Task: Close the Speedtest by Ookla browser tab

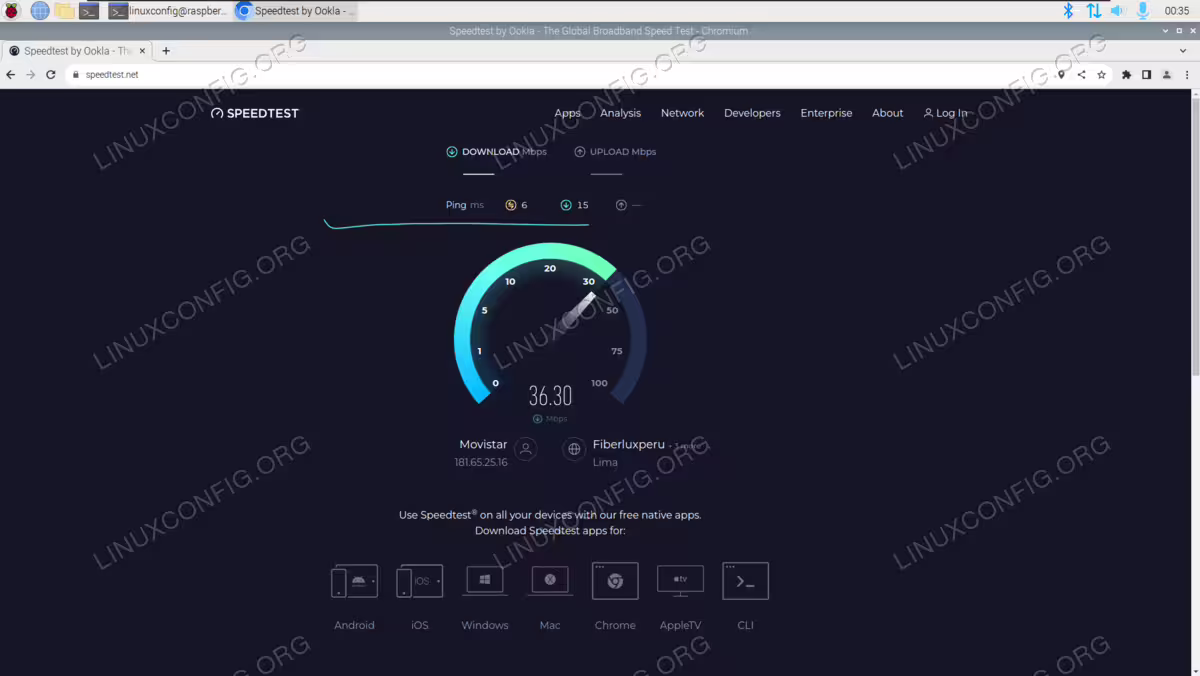Action: 142,51
